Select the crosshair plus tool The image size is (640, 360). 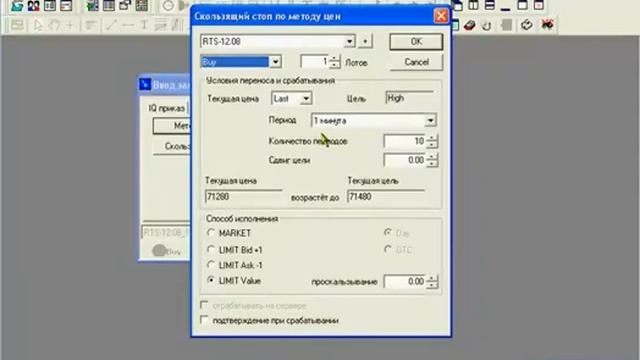coord(70,25)
